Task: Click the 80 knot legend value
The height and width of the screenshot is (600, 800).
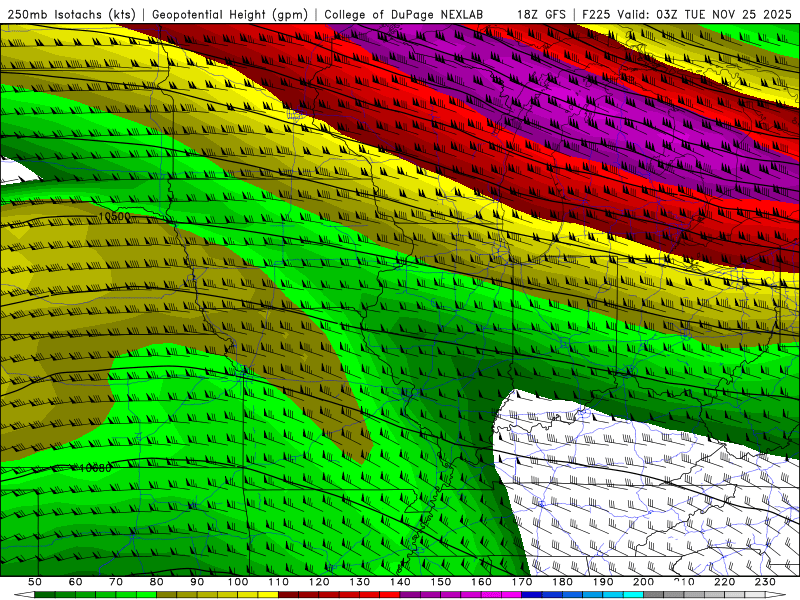Action: coord(157,582)
